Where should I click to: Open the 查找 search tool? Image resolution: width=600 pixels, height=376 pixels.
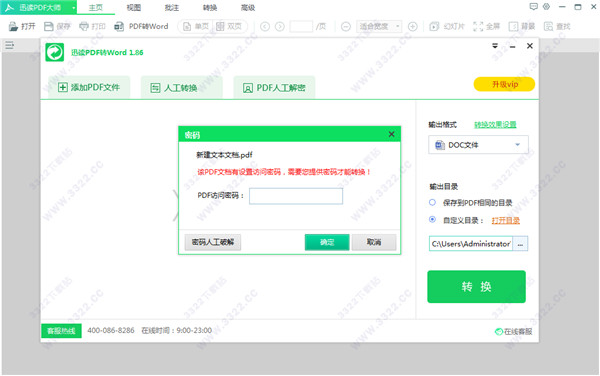(557, 26)
